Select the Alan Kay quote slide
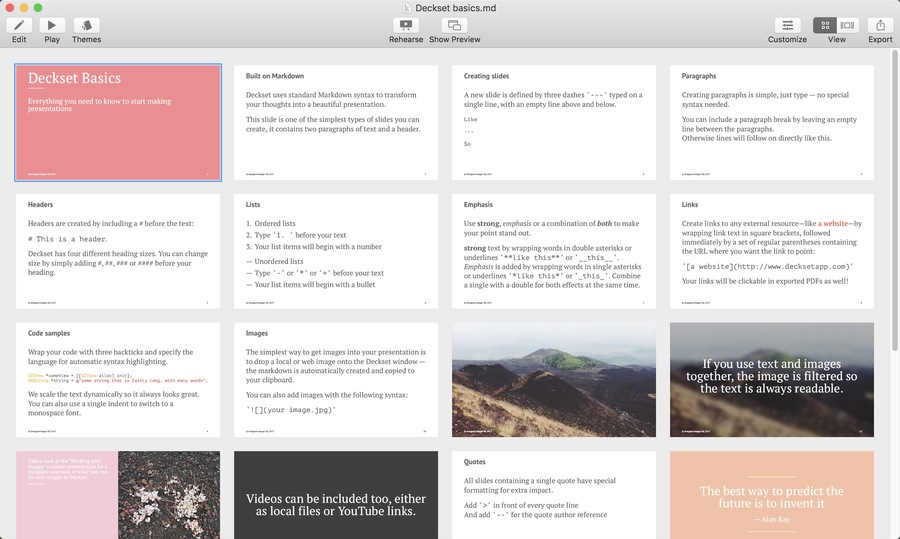The width and height of the screenshot is (900, 539). (x=772, y=495)
